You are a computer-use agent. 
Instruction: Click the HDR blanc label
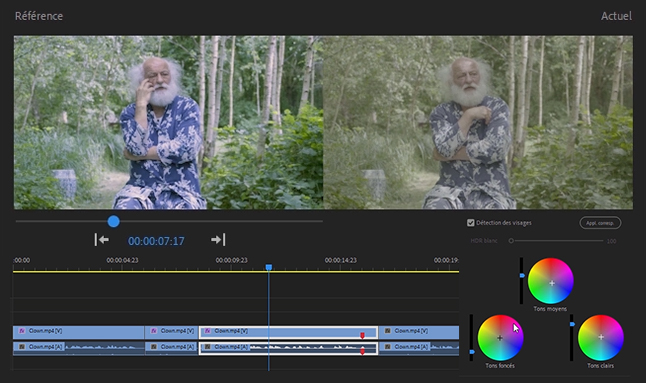[484, 241]
